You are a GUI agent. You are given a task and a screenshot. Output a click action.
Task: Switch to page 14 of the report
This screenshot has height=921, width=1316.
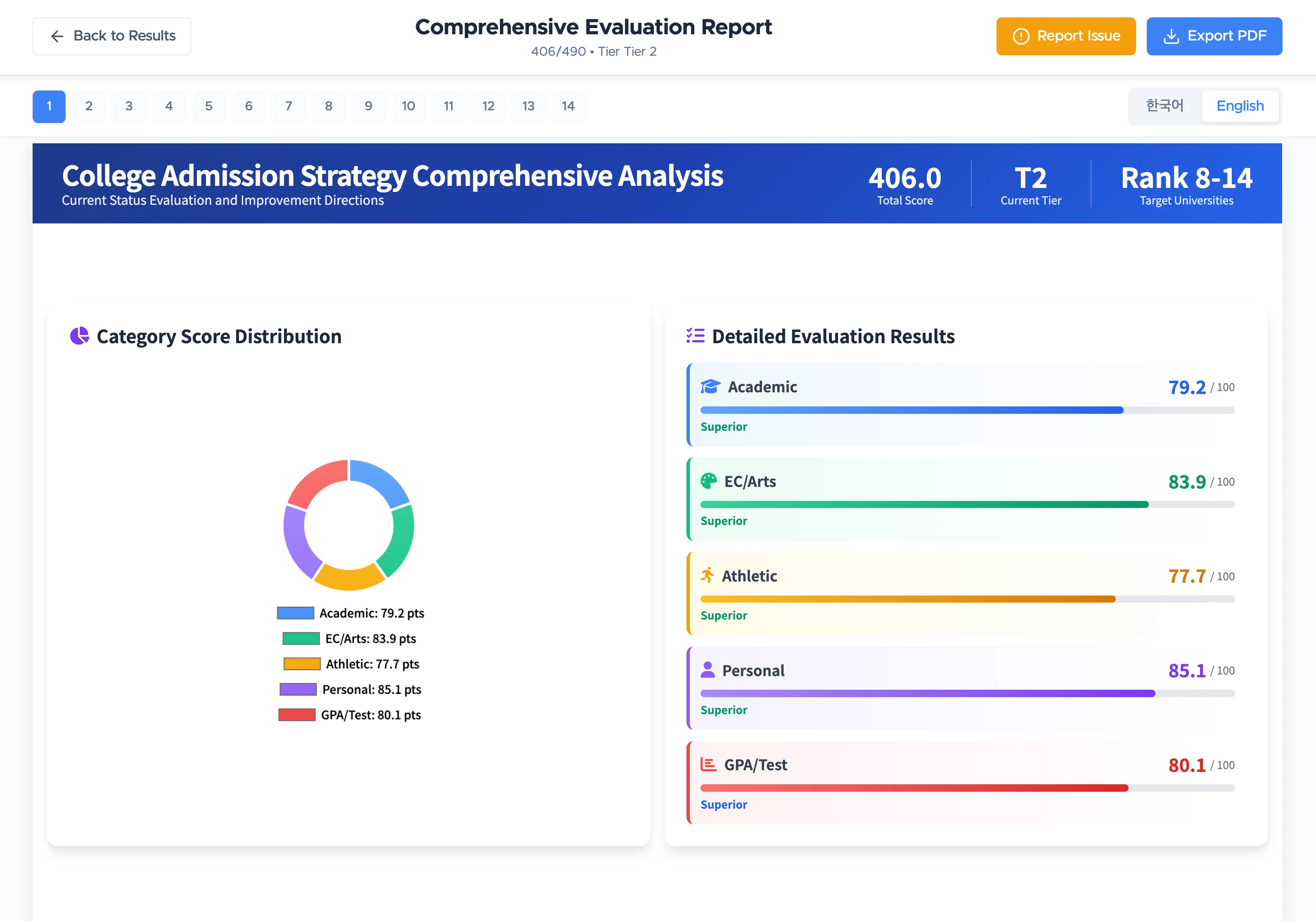pos(568,106)
